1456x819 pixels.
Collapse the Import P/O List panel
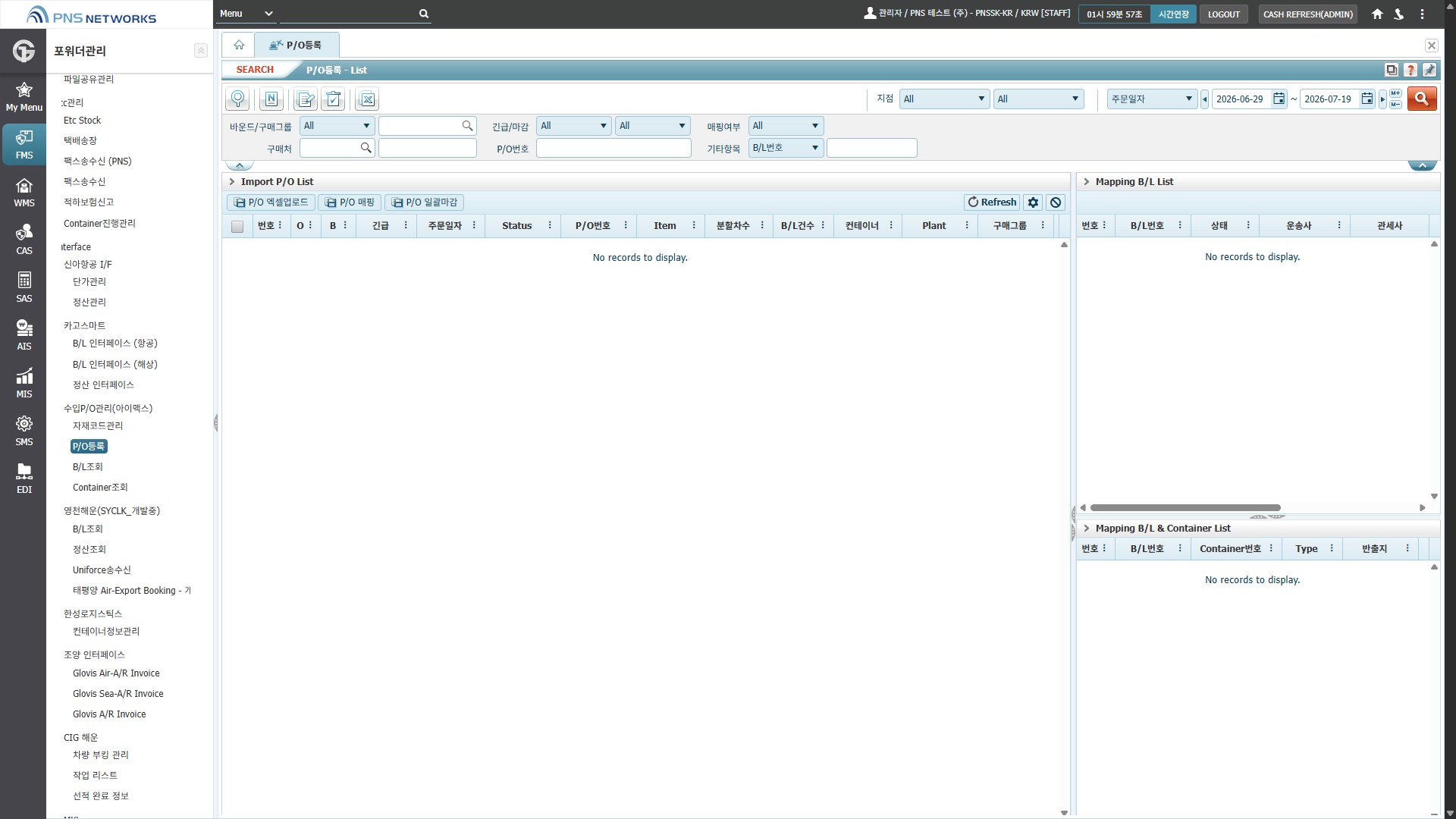pyautogui.click(x=232, y=182)
